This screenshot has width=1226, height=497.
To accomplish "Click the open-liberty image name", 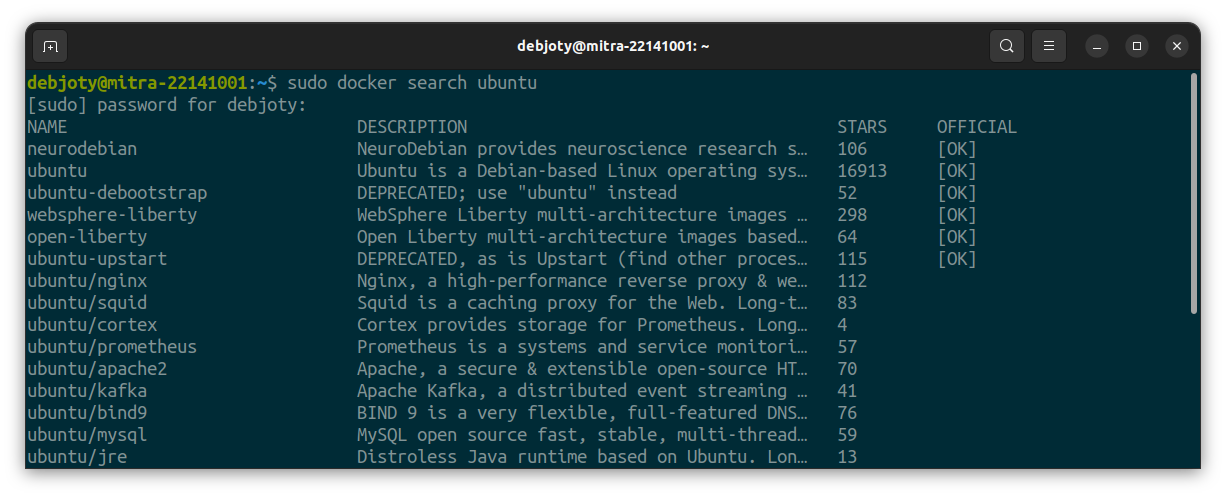I will (87, 237).
